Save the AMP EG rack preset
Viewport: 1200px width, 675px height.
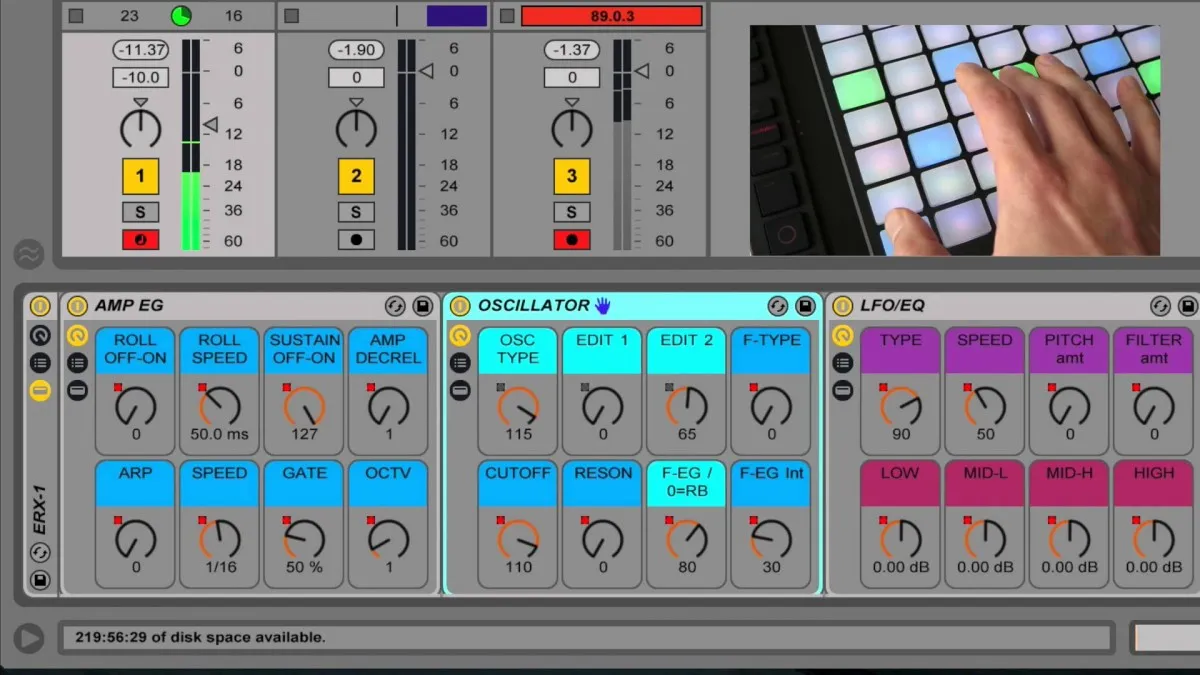pyautogui.click(x=422, y=306)
